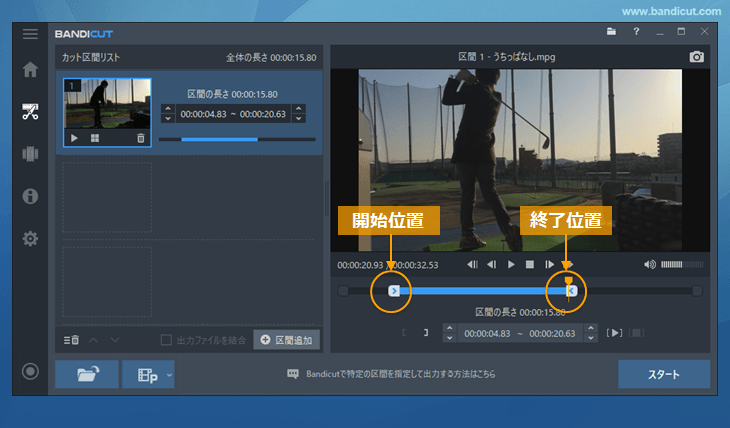
Task: Step forward one frame
Action: coord(549,265)
